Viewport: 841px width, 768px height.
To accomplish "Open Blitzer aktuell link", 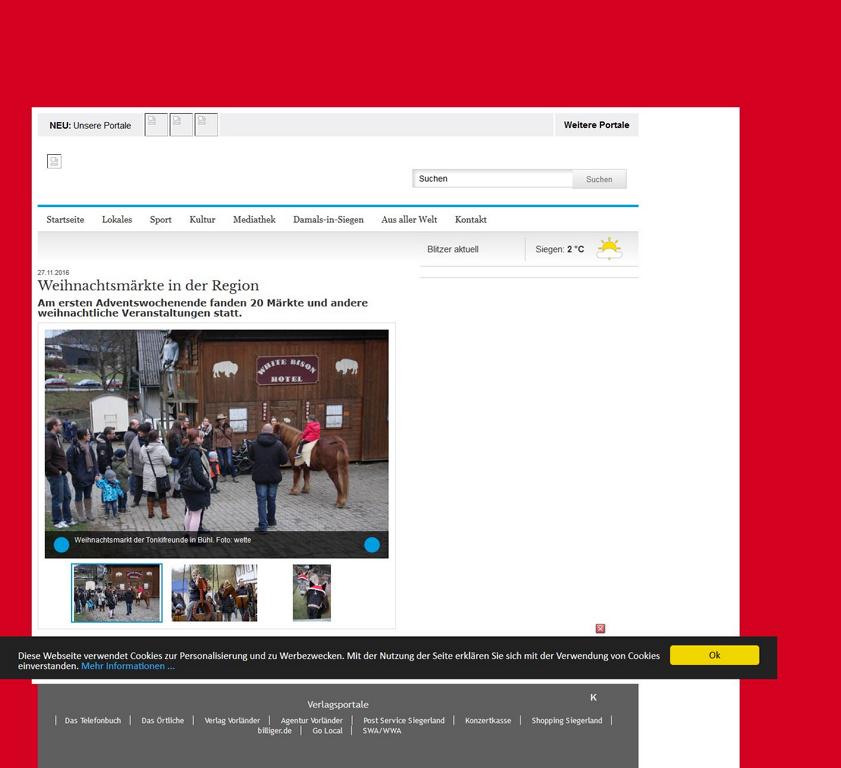I will 453,249.
